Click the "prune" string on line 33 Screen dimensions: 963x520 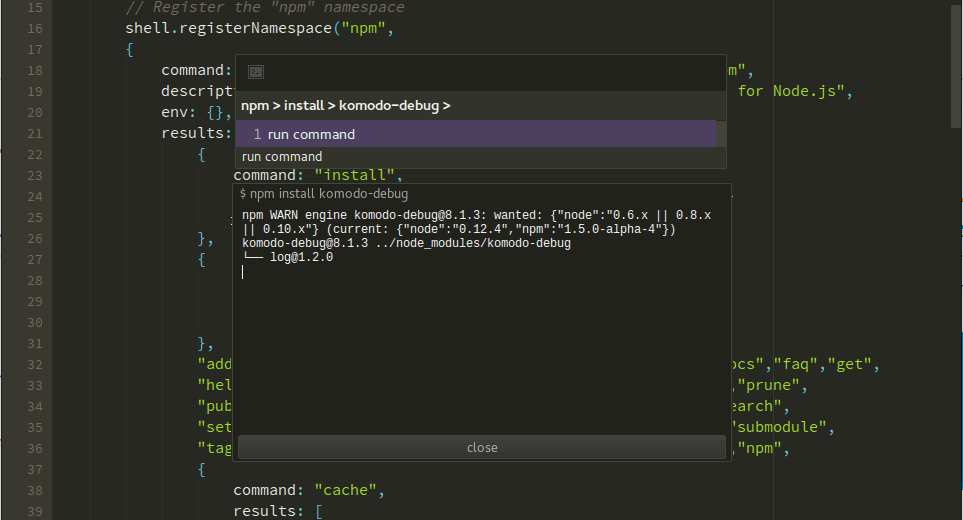[x=771, y=385]
